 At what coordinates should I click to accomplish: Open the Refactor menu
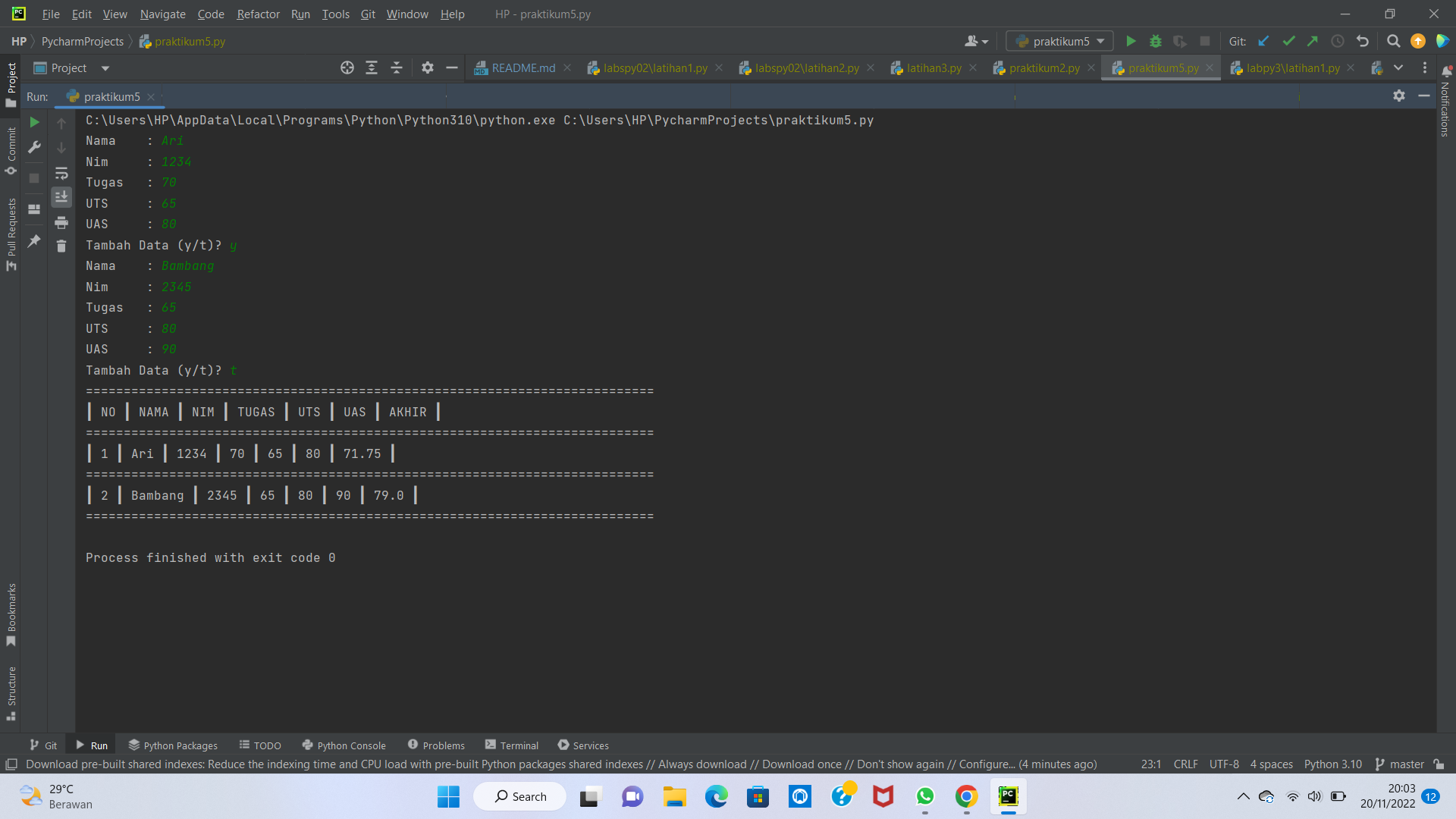tap(258, 14)
